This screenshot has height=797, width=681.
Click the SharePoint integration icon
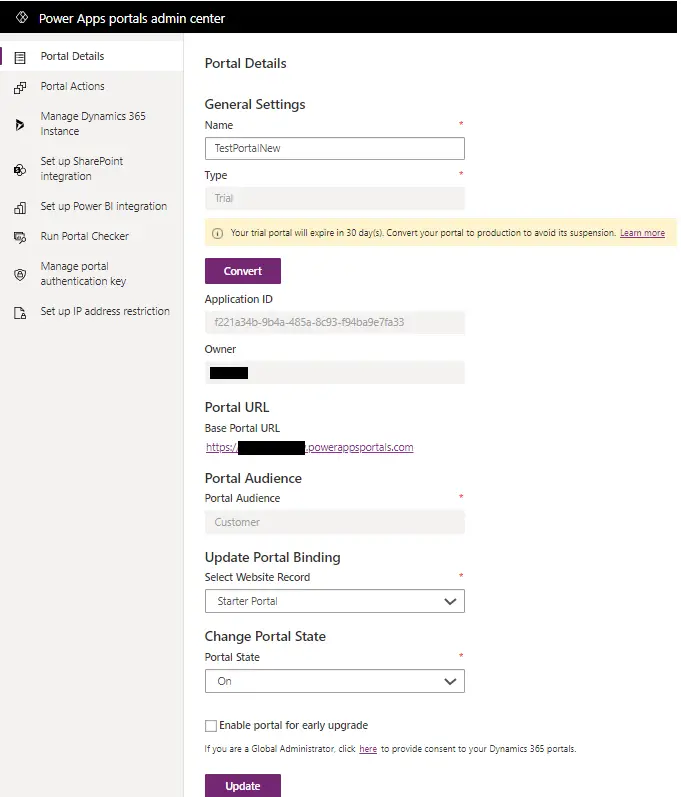20,169
